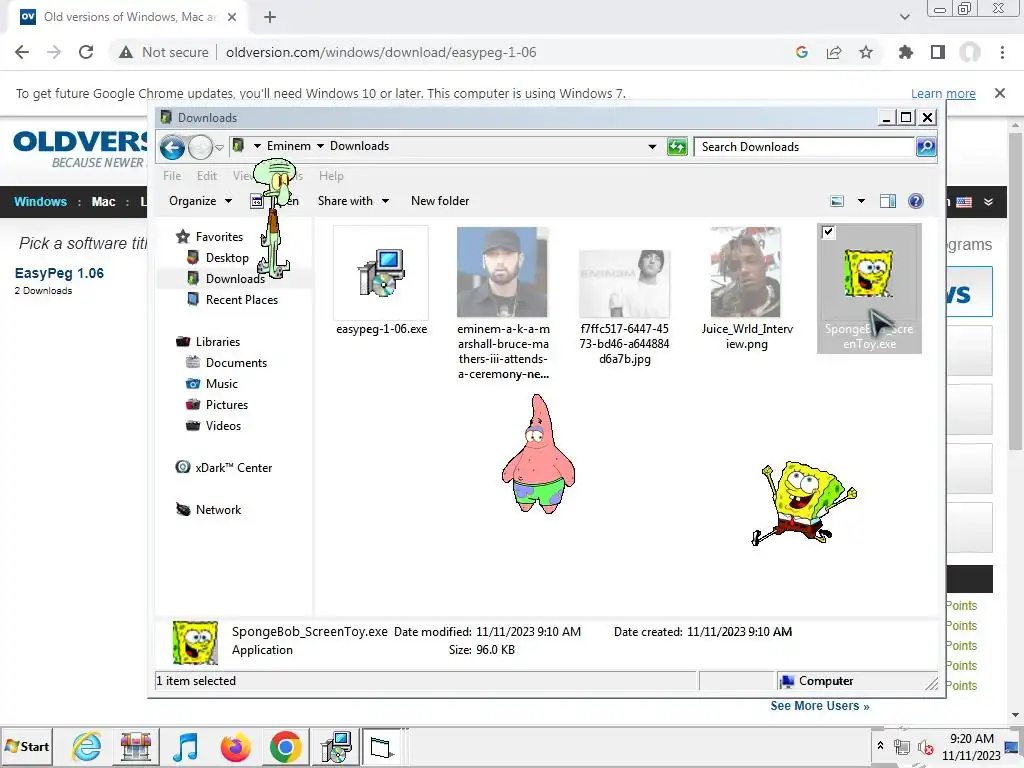The height and width of the screenshot is (768, 1024).
Task: Select the eminem-a-k-a-marshall image thumbnail
Action: point(502,272)
